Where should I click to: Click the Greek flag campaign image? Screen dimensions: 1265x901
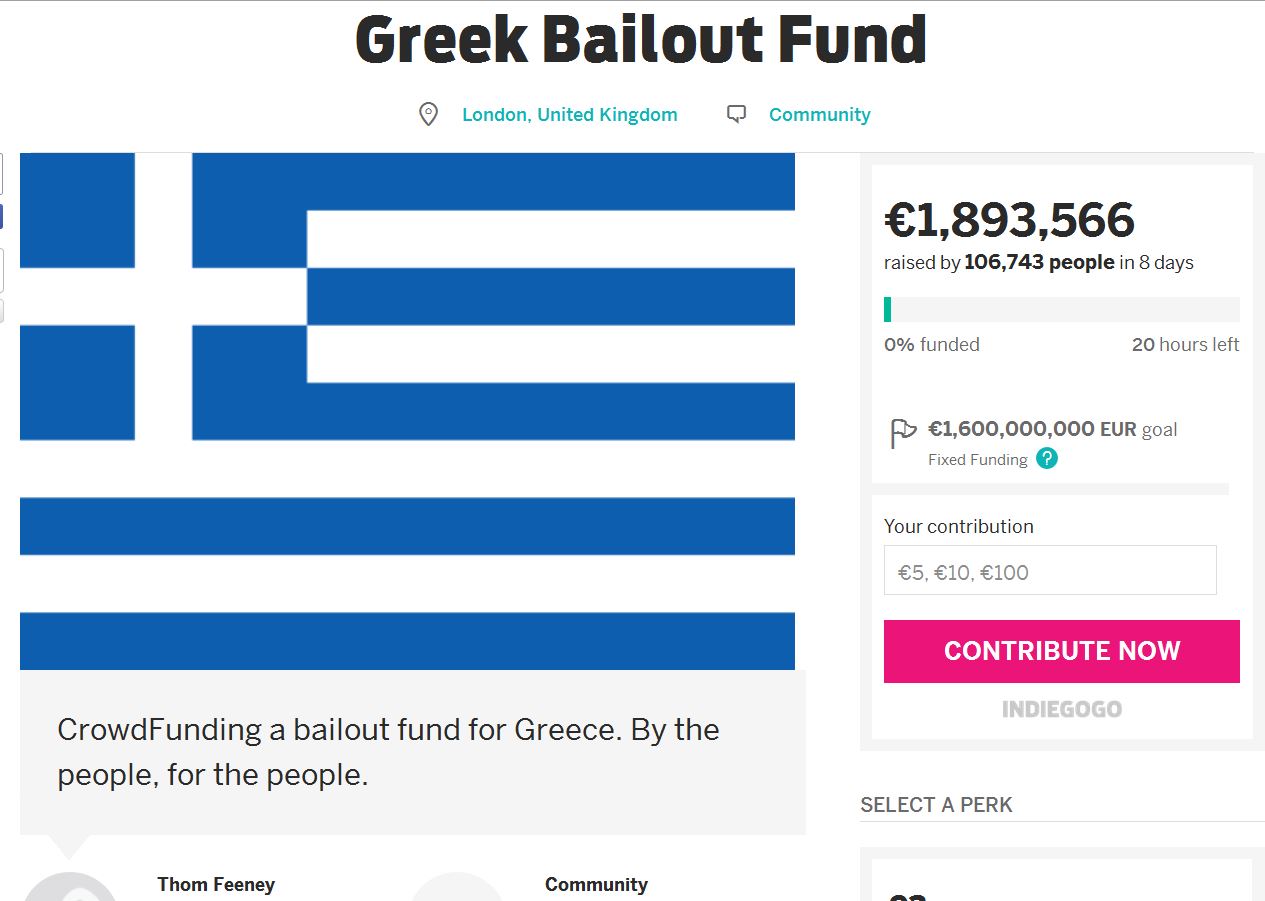[x=407, y=411]
